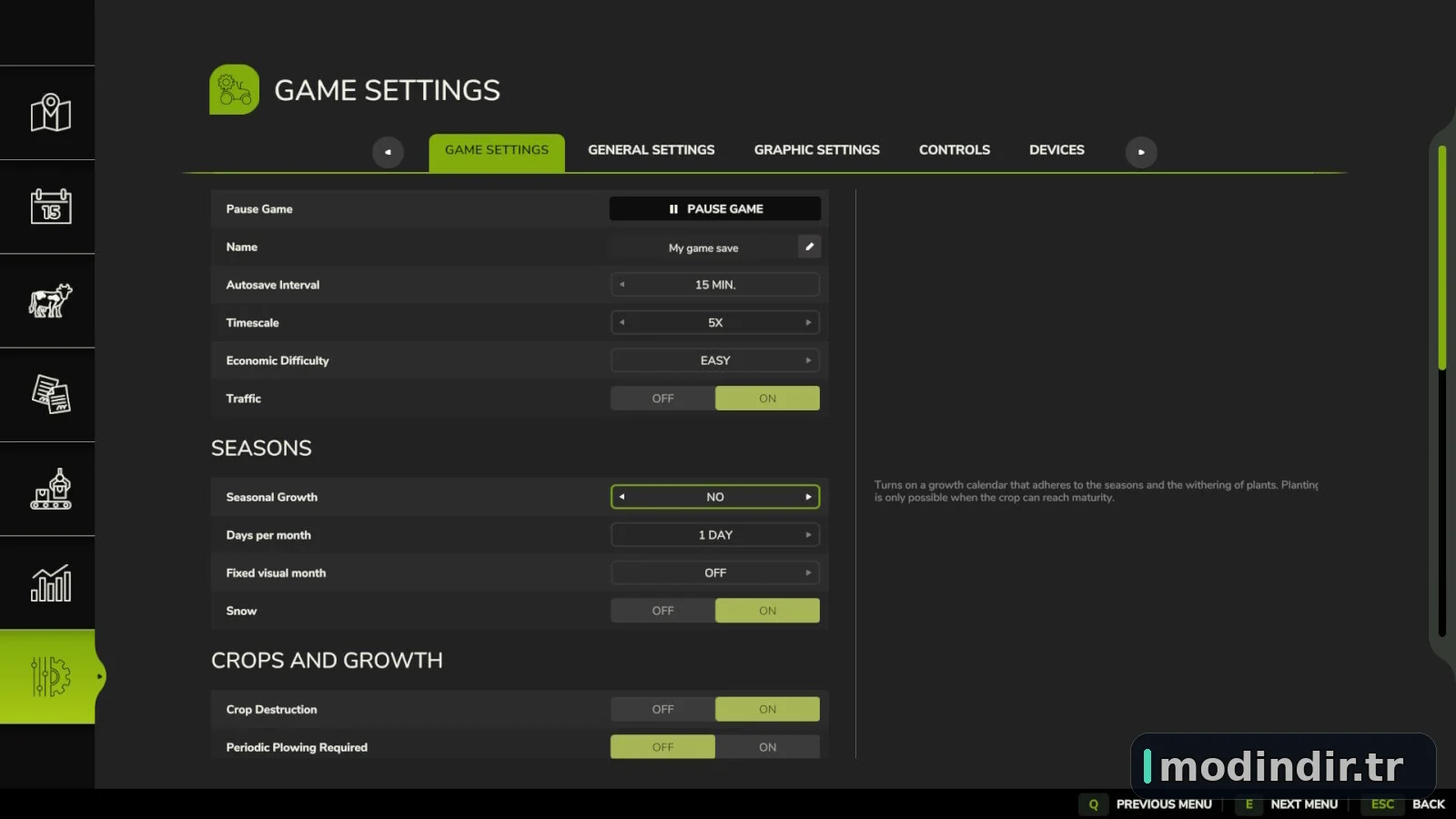Decrease the Autosave Interval with left arrow

tap(622, 285)
